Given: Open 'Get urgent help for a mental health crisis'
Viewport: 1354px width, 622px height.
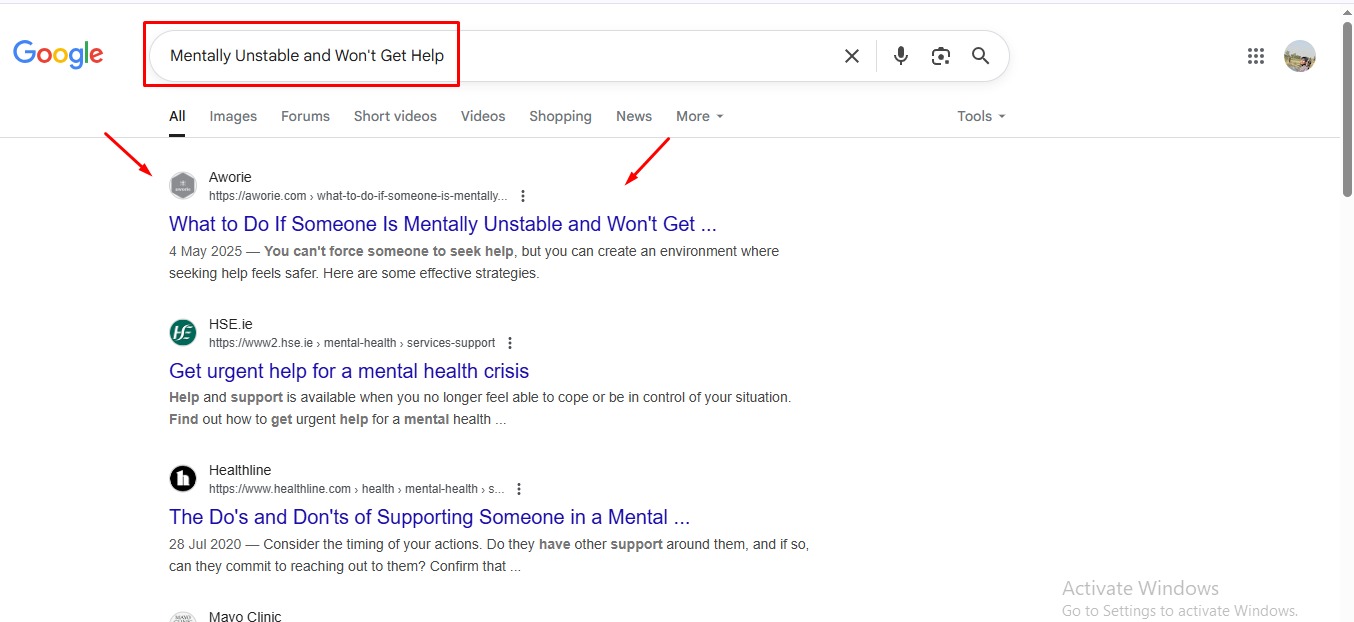Looking at the screenshot, I should (x=349, y=371).
